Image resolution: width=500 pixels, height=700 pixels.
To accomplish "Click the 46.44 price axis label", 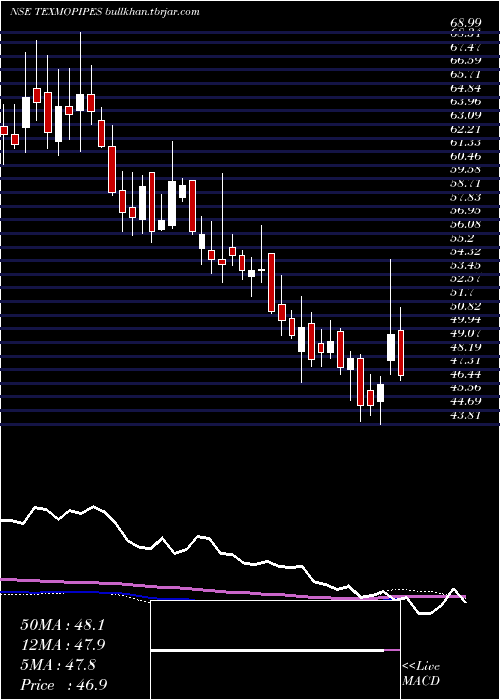I will pos(465,374).
